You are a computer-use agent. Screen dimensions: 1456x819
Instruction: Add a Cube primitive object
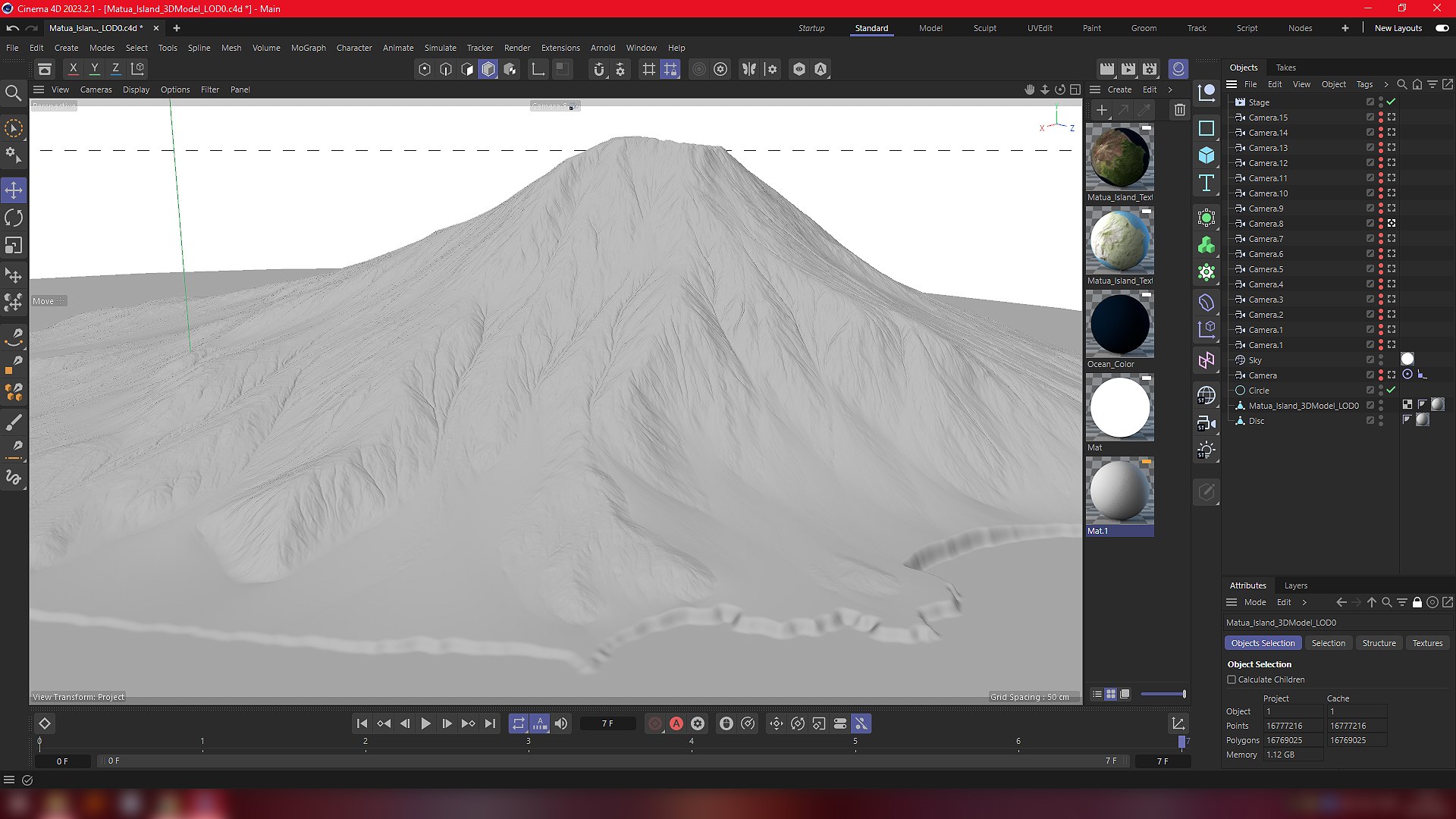[1207, 155]
